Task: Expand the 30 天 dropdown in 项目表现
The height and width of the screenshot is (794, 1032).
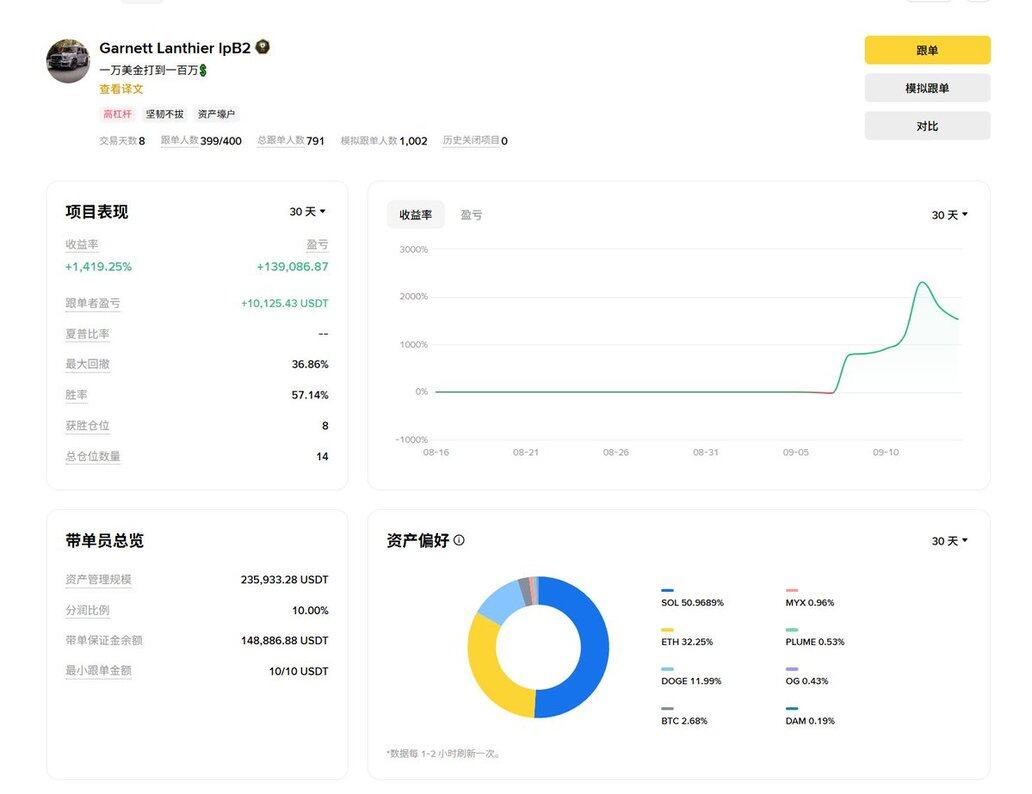Action: pyautogui.click(x=307, y=211)
